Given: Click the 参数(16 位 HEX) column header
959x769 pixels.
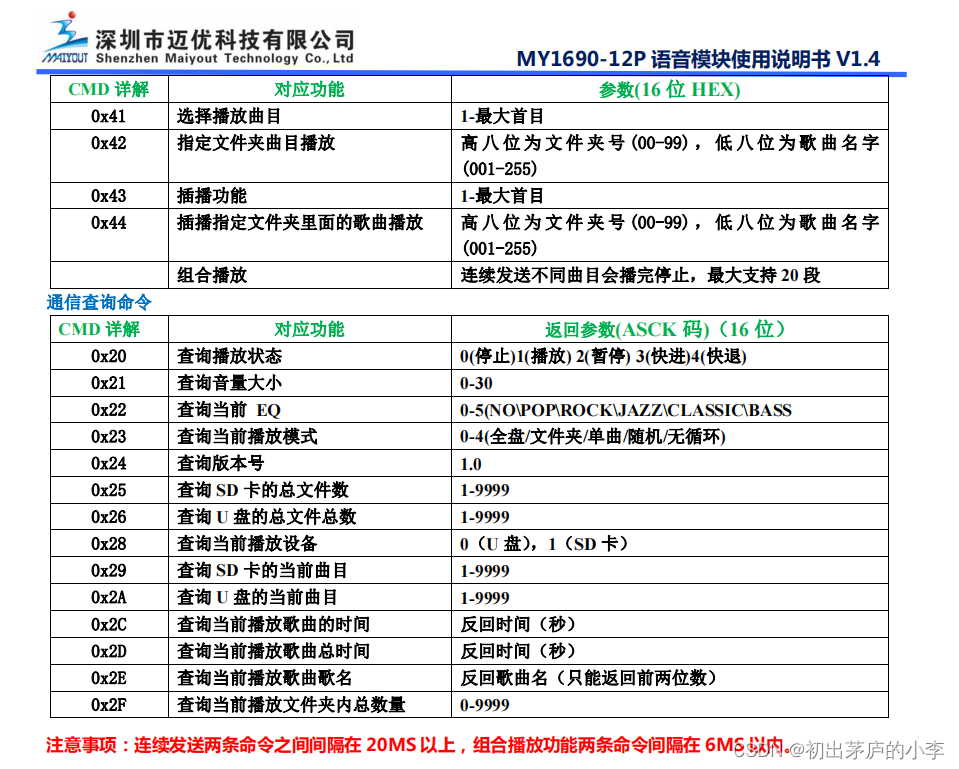Looking at the screenshot, I should pyautogui.click(x=670, y=89).
